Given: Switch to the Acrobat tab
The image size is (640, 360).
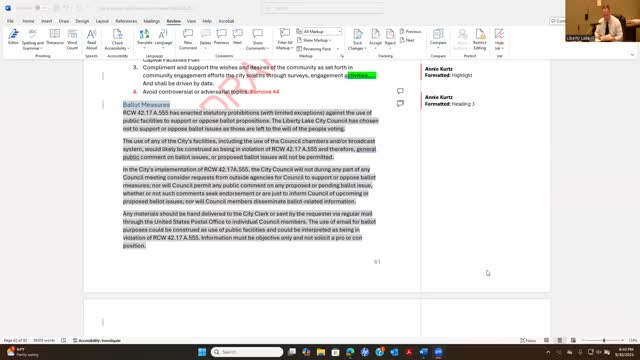Looking at the screenshot, I should point(226,21).
